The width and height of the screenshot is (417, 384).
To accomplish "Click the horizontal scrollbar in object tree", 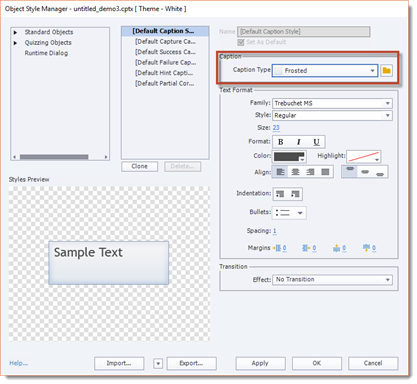I will 54,157.
